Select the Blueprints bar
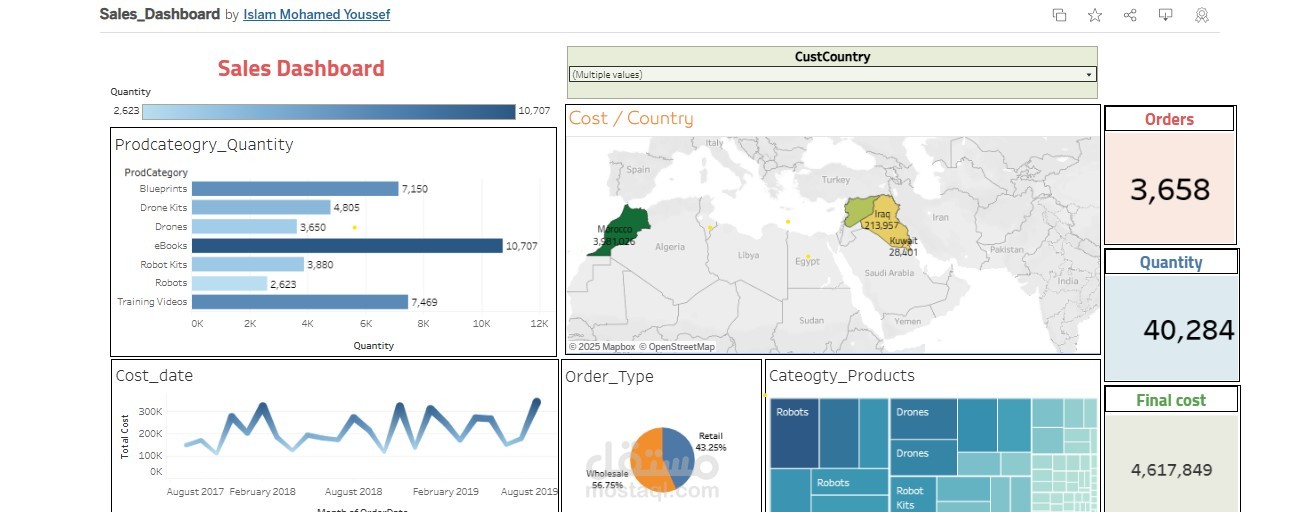 click(x=294, y=189)
